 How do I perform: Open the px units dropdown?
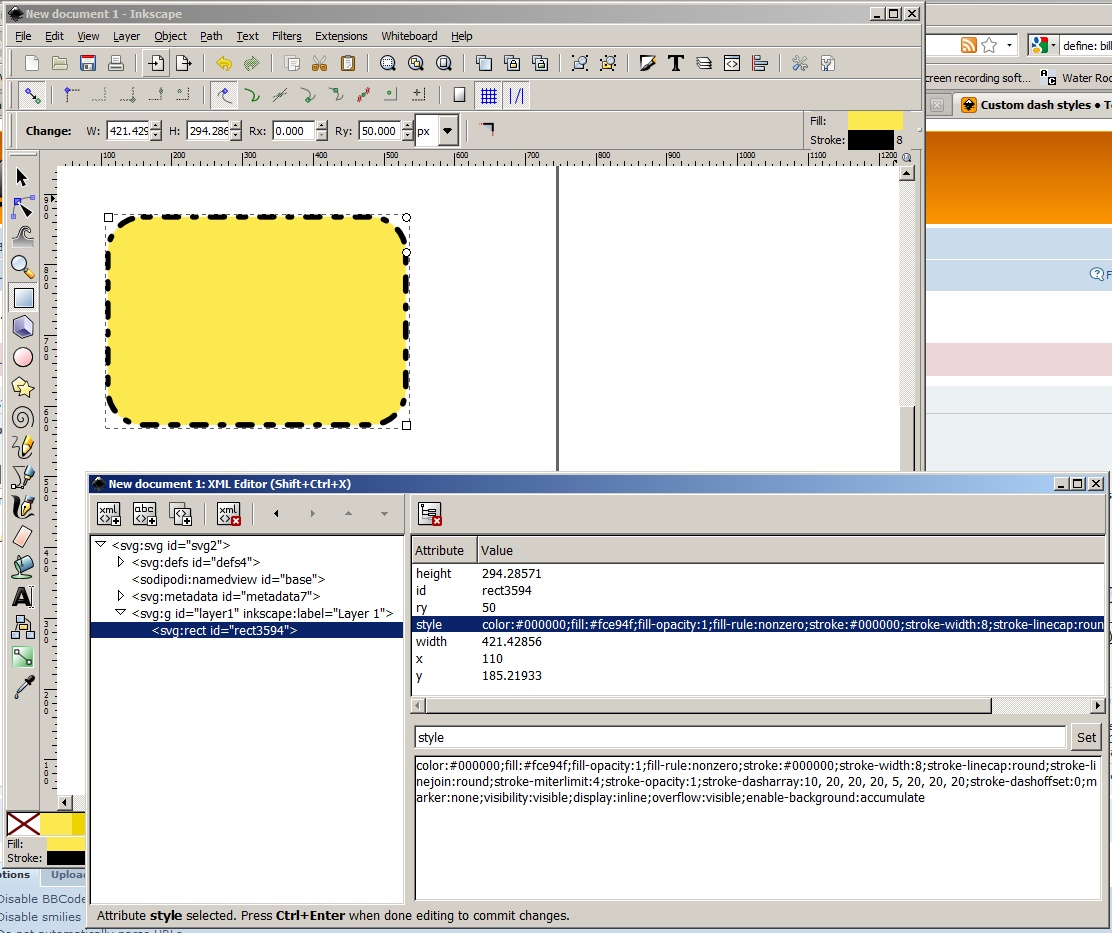click(x=447, y=131)
